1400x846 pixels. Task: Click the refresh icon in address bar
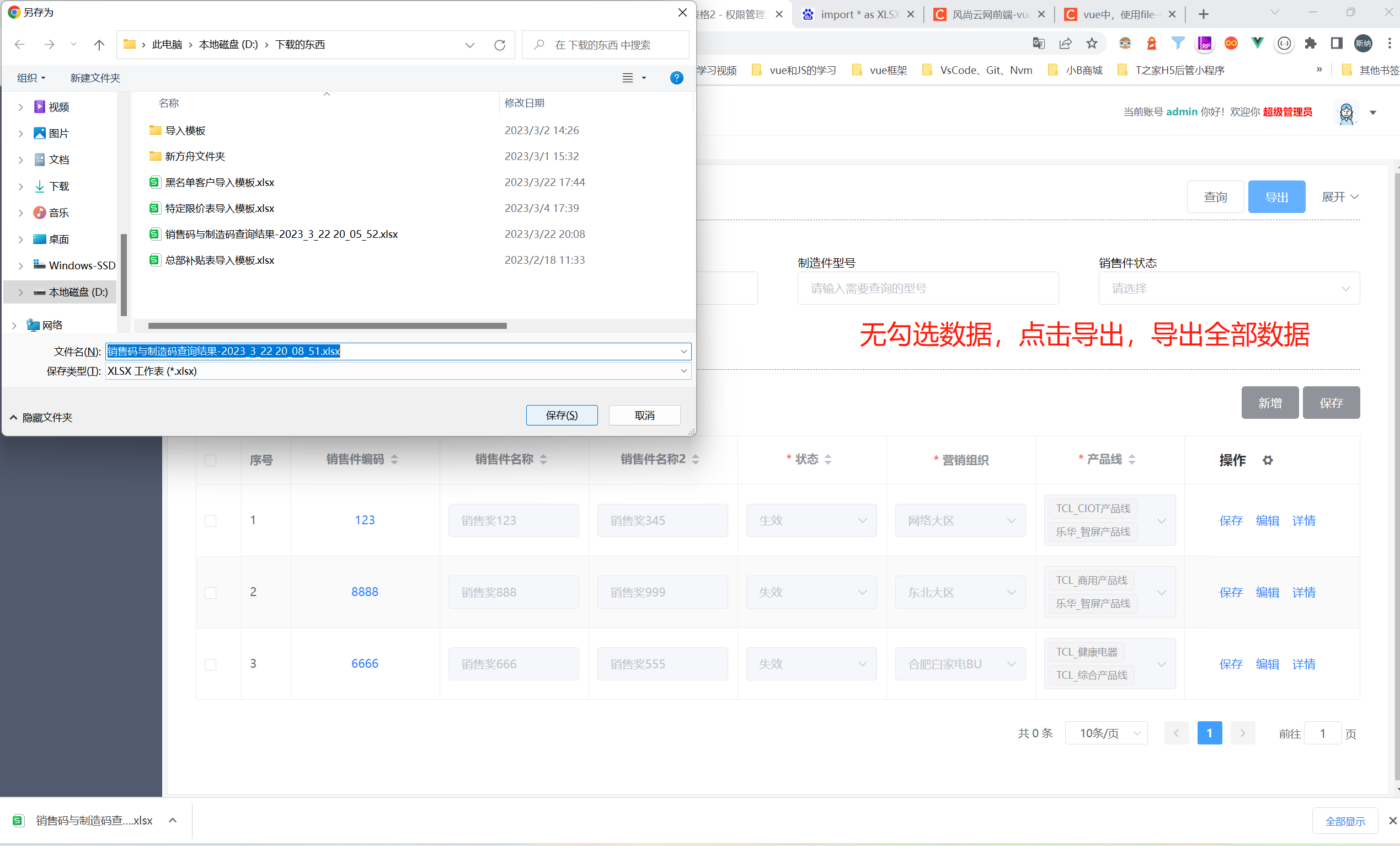point(499,45)
